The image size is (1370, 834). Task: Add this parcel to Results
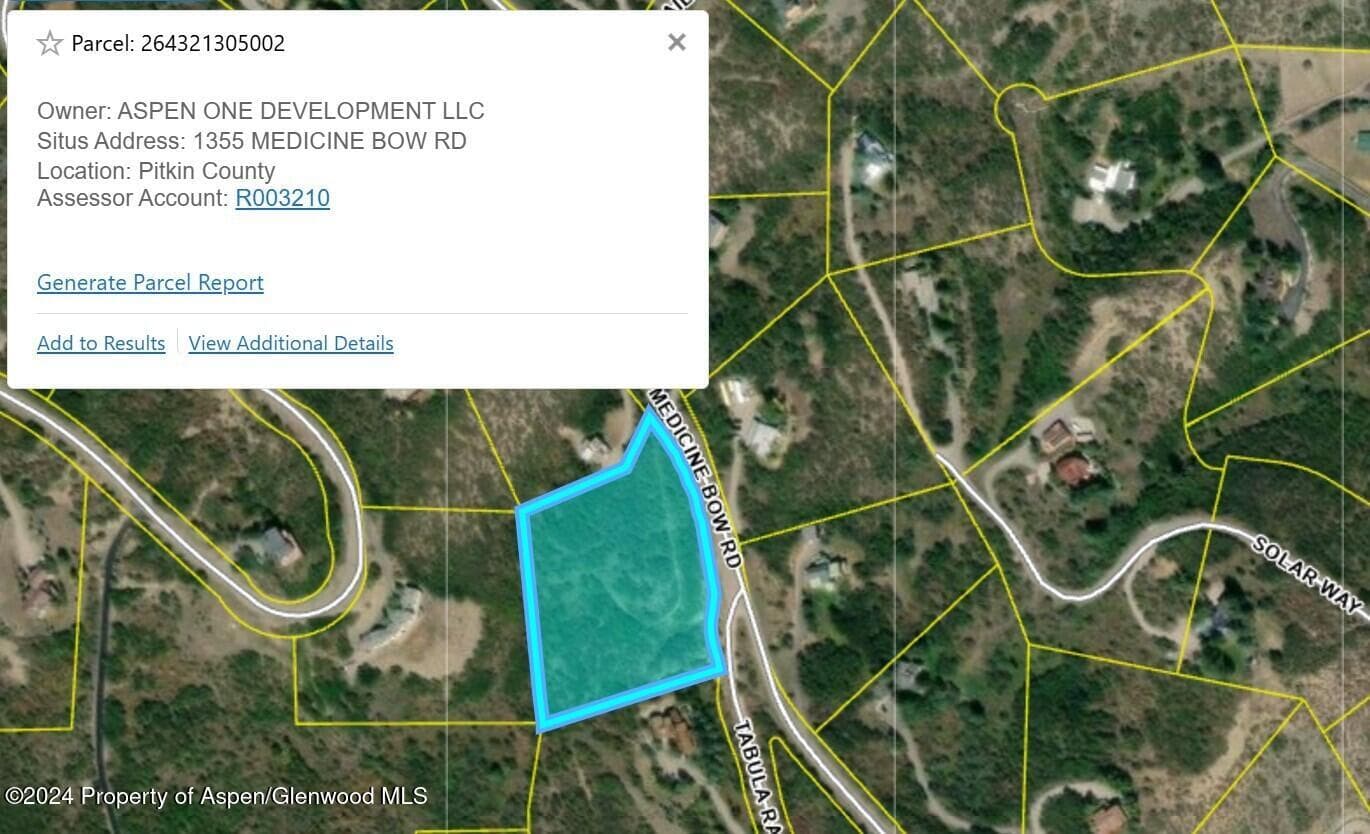101,343
